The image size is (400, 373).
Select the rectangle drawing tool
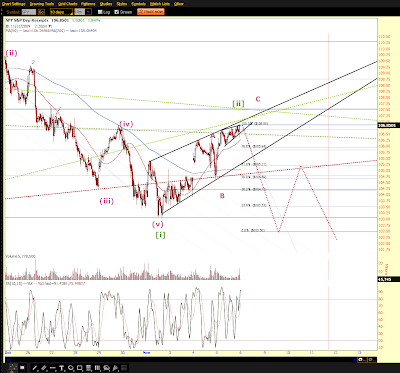coord(79,368)
